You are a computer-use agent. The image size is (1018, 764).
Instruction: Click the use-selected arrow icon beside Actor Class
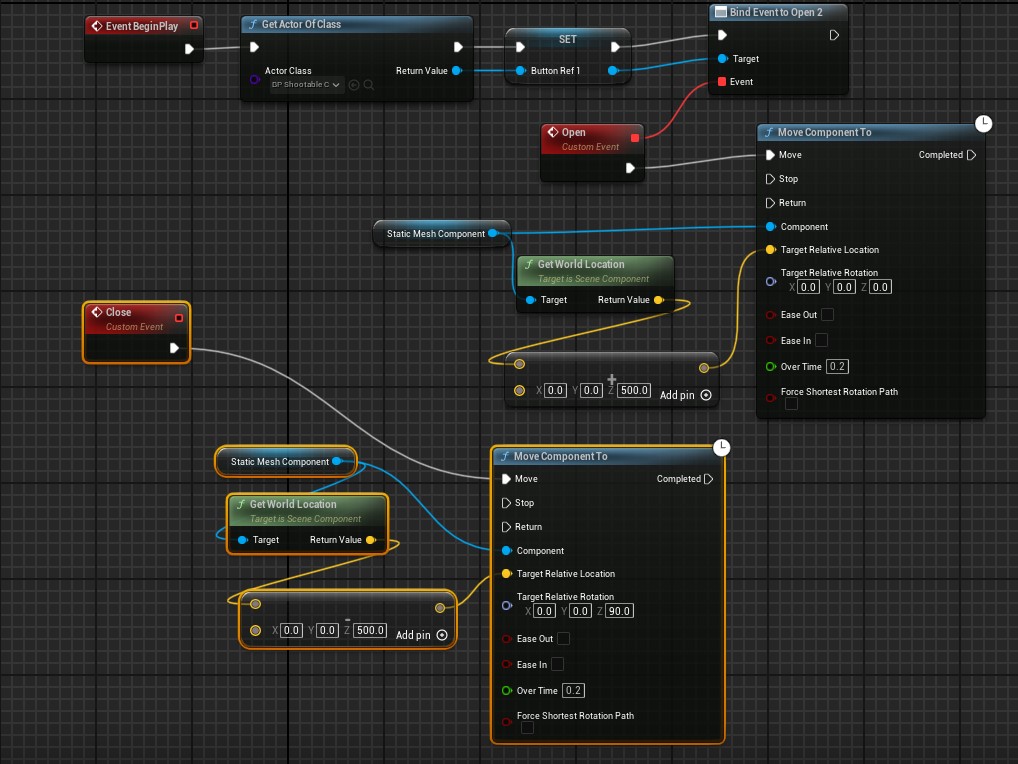354,85
